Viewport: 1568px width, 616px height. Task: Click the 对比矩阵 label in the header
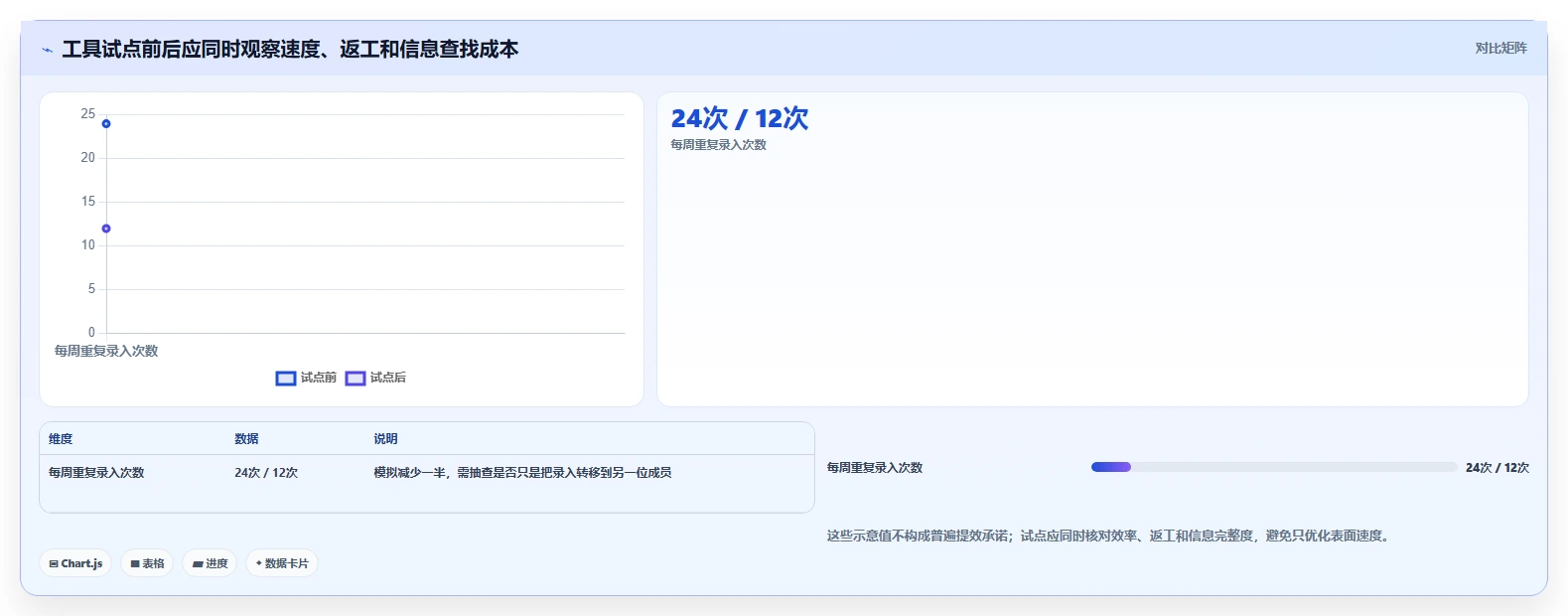tap(1500, 48)
